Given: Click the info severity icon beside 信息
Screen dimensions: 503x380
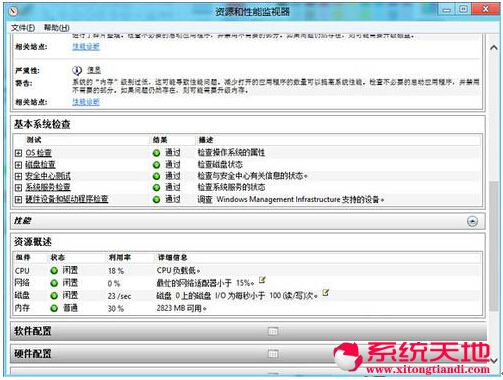Looking at the screenshot, I should tap(77, 70).
